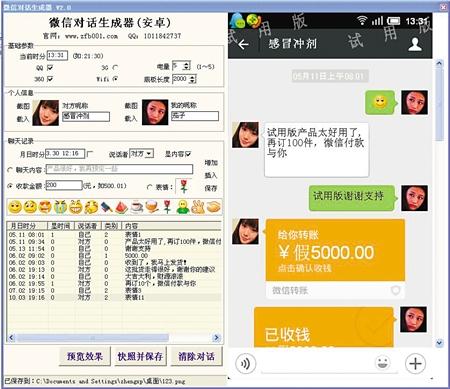
Task: Click the 预览效果 button
Action: click(x=85, y=356)
